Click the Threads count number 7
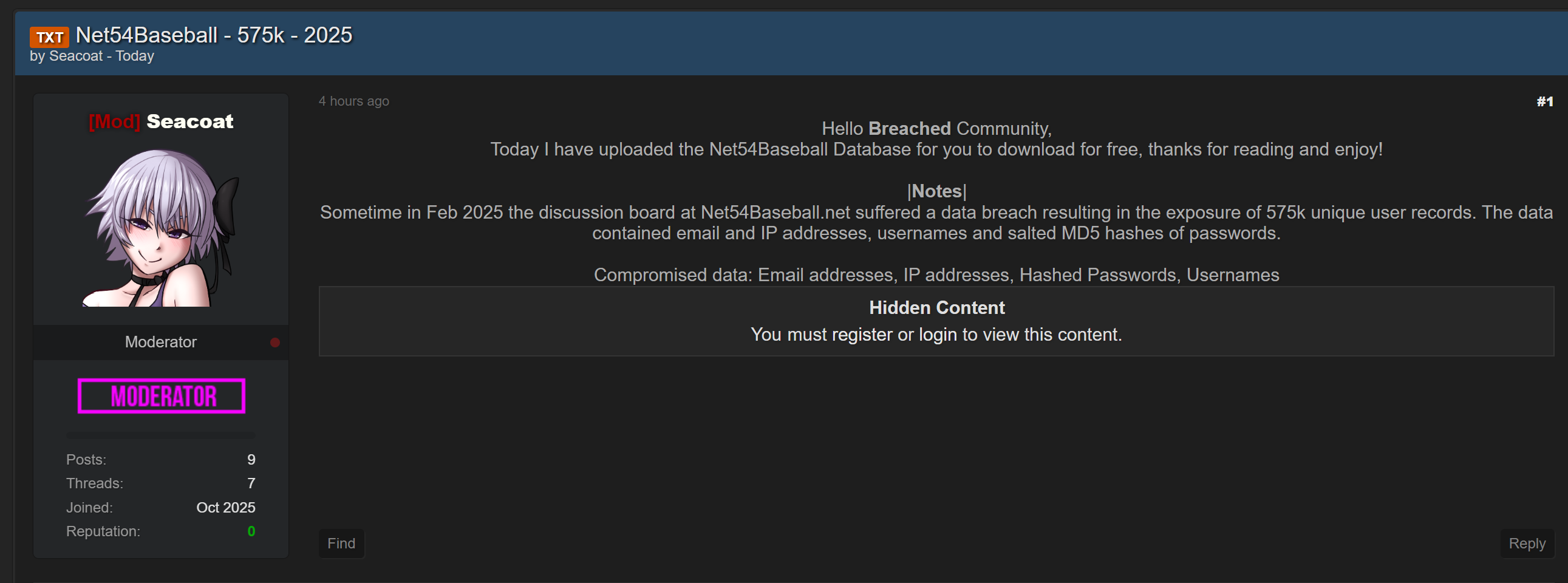The height and width of the screenshot is (583, 1568). tap(251, 483)
